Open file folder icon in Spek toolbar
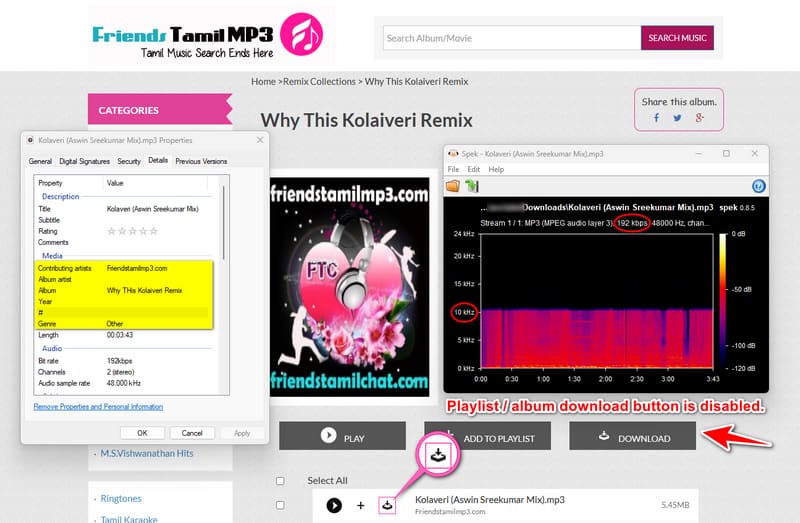The width and height of the screenshot is (800, 523). pos(453,186)
